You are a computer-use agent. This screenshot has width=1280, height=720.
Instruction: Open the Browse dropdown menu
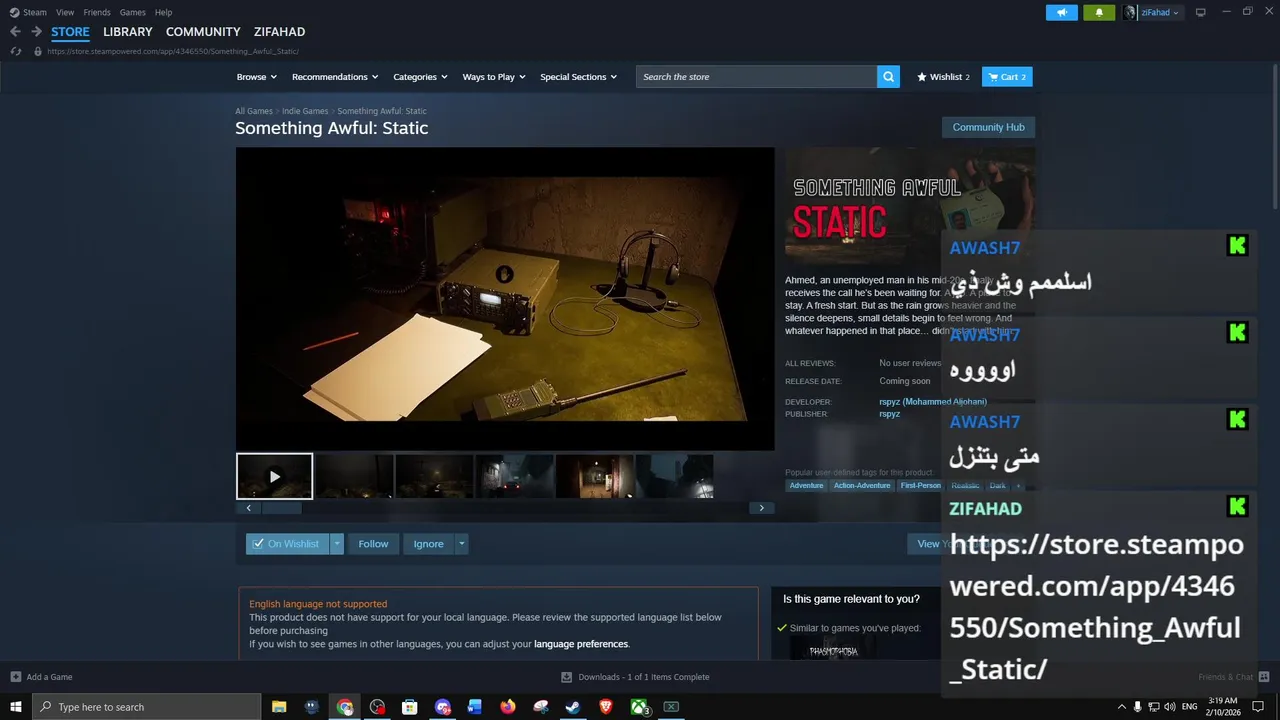point(257,77)
